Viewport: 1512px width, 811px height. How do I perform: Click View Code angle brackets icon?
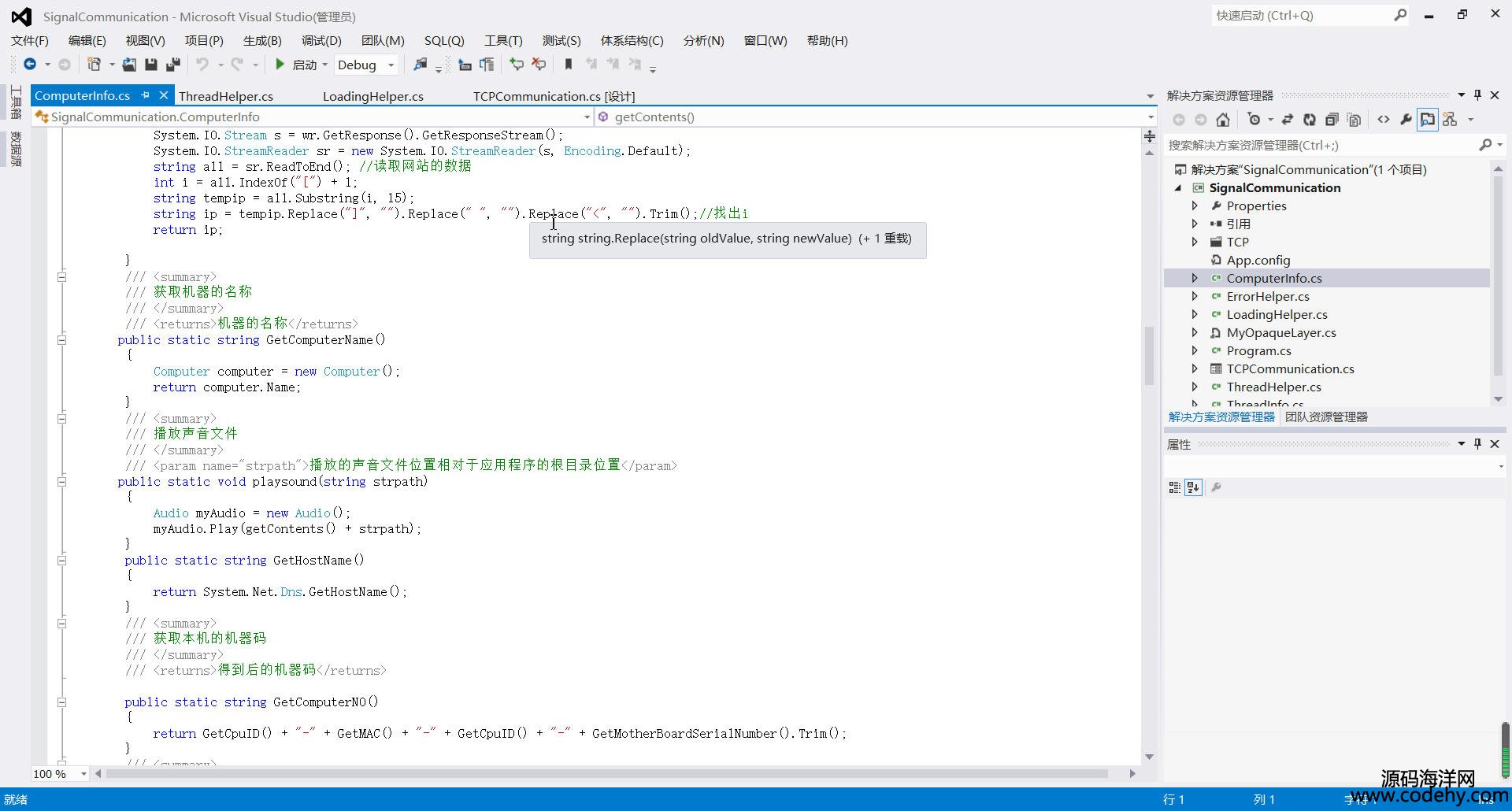pyautogui.click(x=1384, y=120)
